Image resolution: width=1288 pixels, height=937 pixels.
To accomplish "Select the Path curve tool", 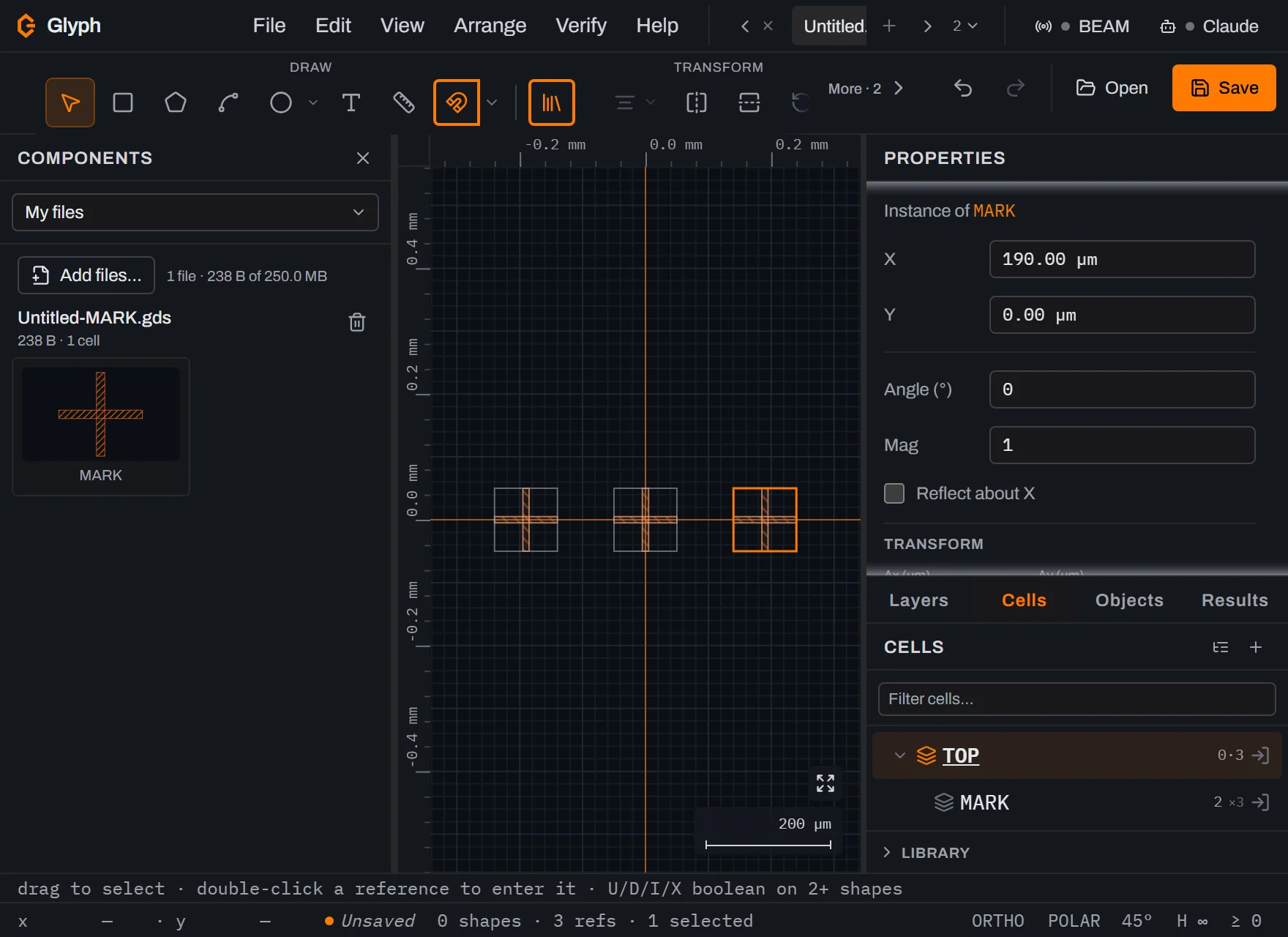I will 228,102.
